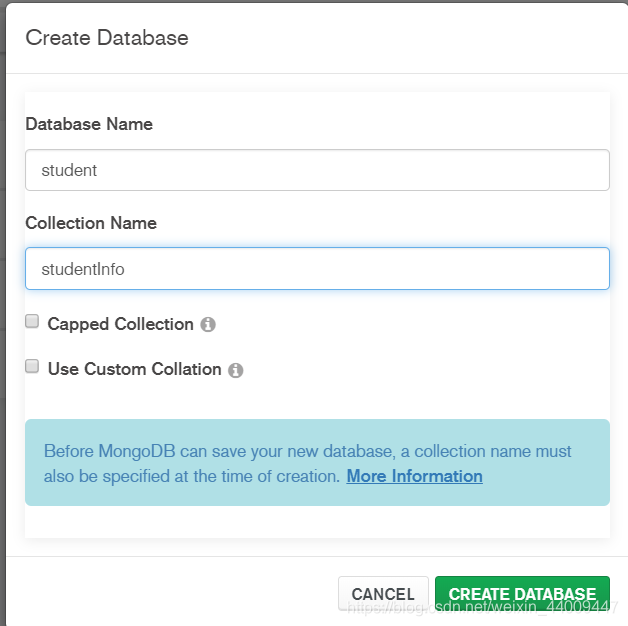
Task: Toggle Use Custom Collation via its label
Action: click(x=134, y=369)
